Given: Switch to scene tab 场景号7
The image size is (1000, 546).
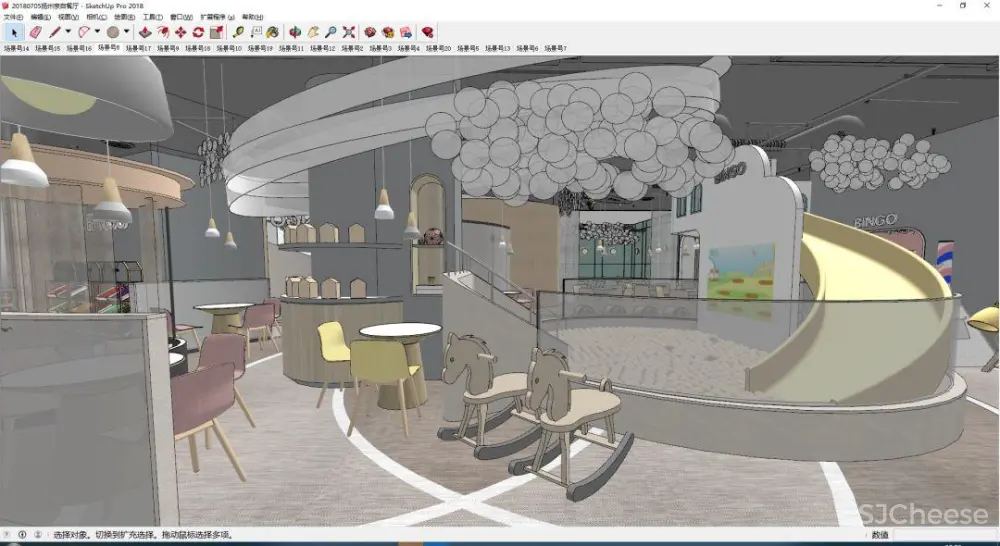Looking at the screenshot, I should tap(554, 48).
